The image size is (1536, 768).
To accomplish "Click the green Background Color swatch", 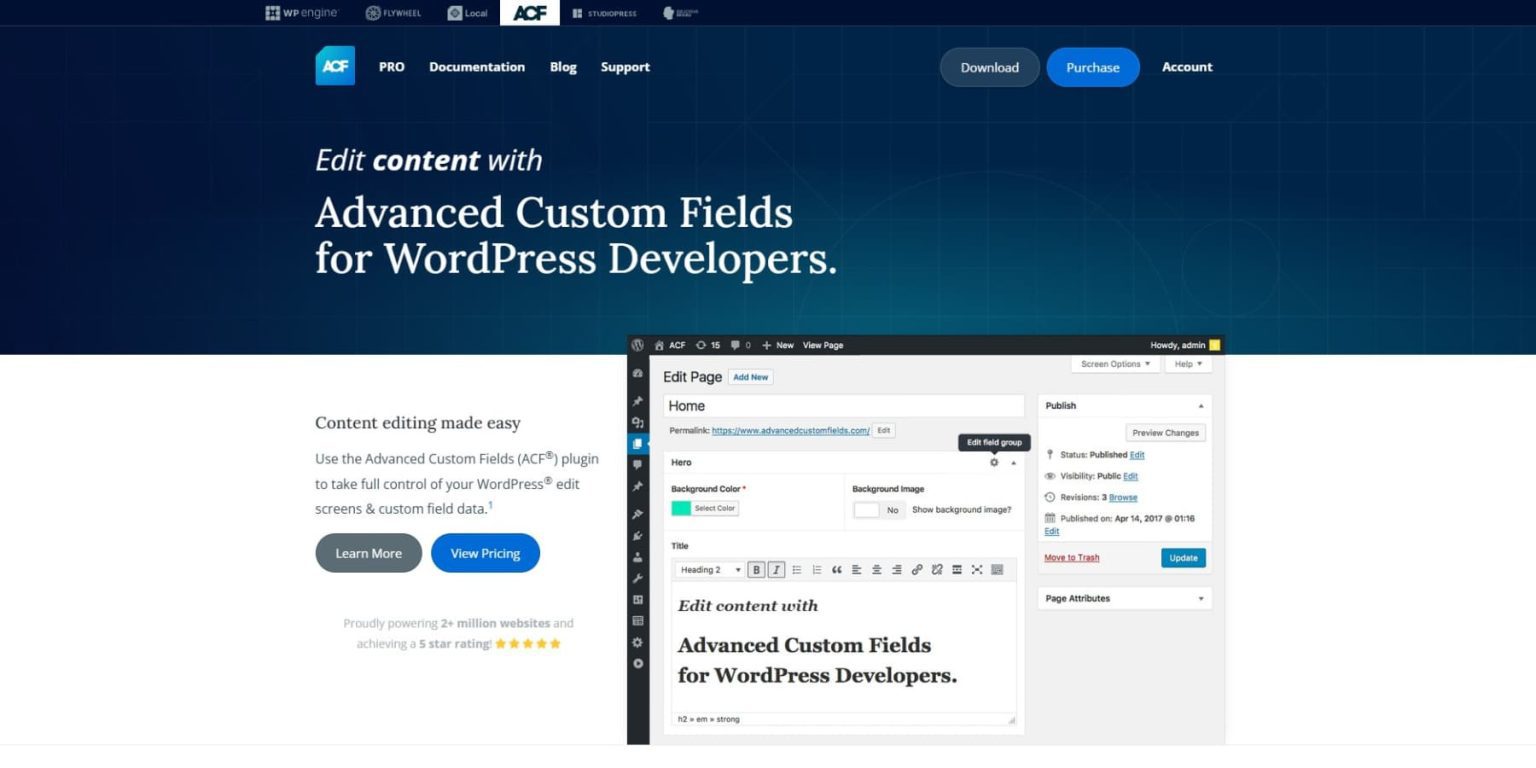I will tap(684, 508).
